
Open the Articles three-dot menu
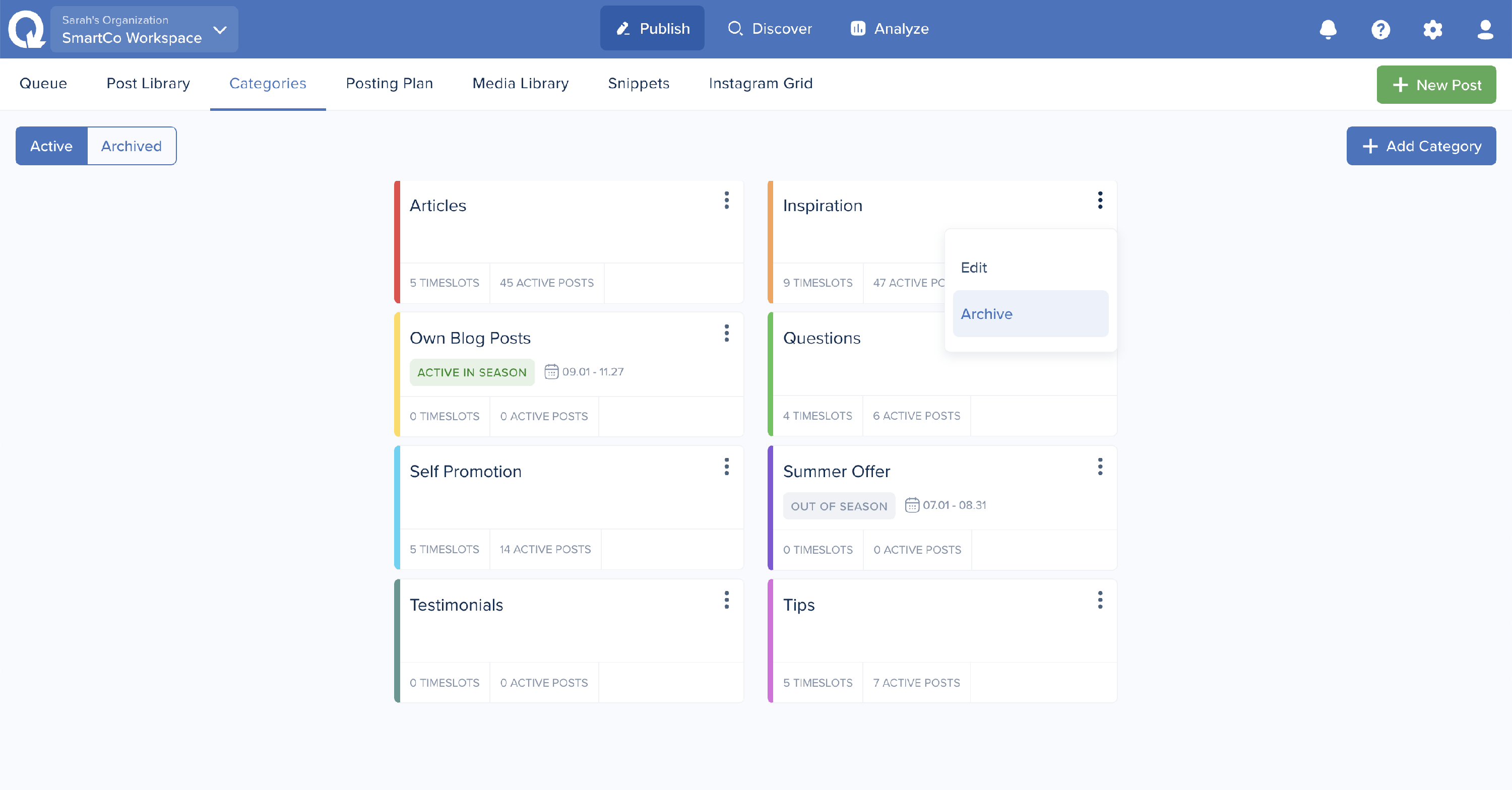click(x=726, y=201)
